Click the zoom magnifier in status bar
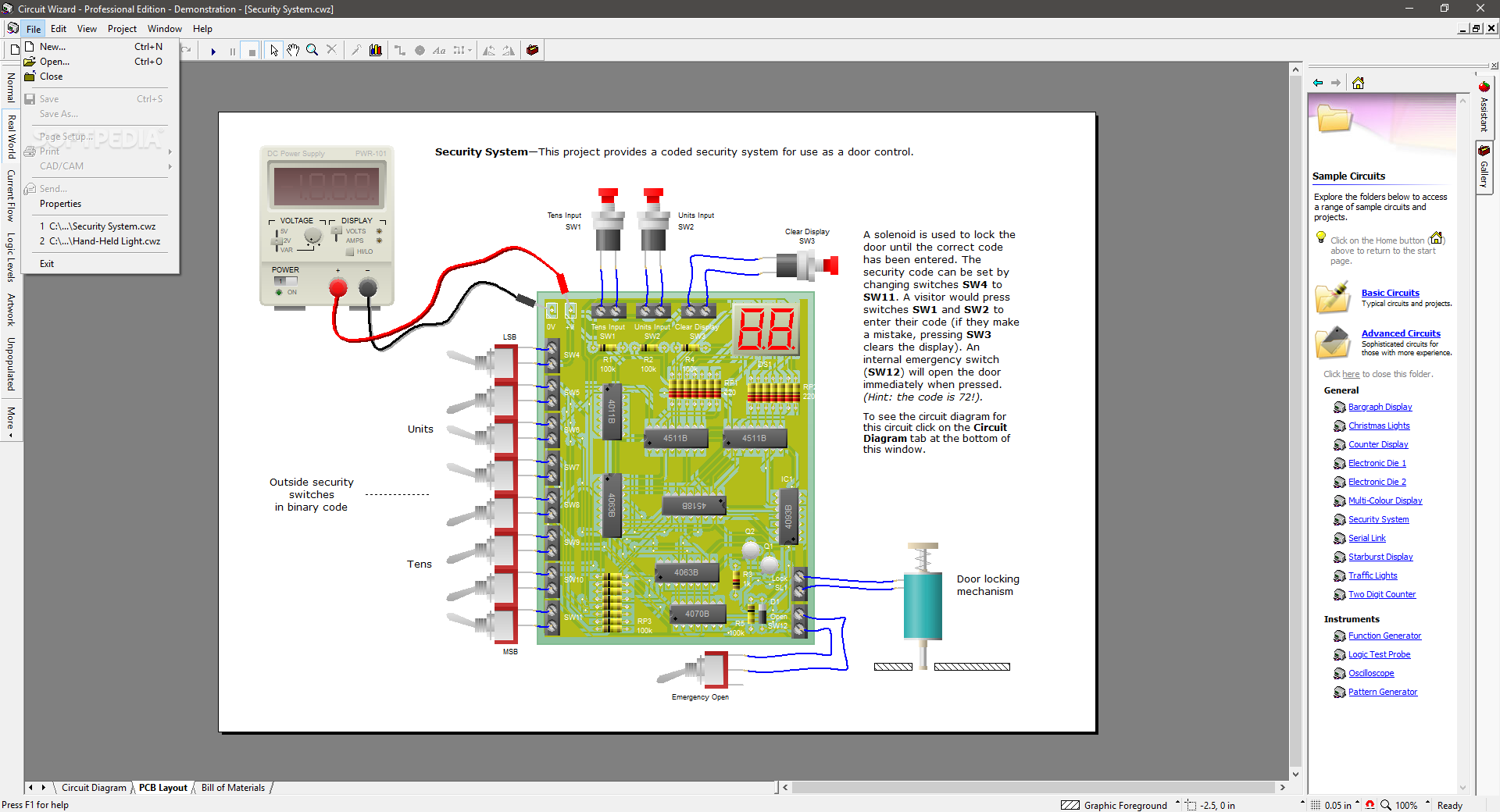Viewport: 1500px width, 812px height. pyautogui.click(x=1386, y=805)
